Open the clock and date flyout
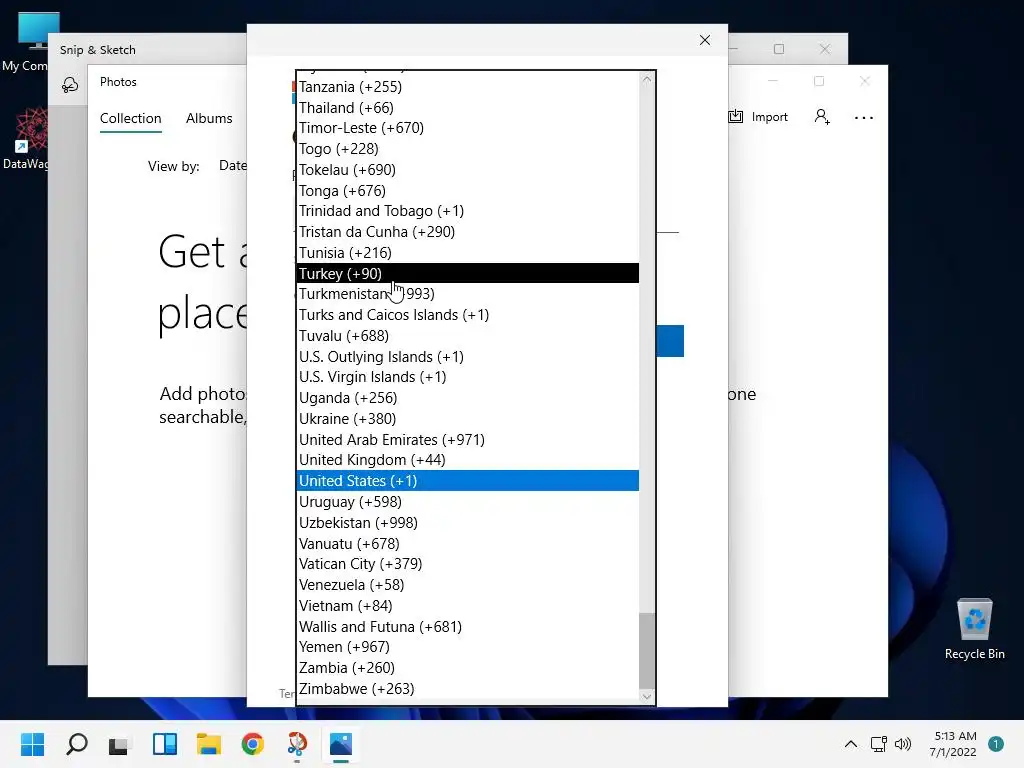1024x768 pixels. click(953, 744)
